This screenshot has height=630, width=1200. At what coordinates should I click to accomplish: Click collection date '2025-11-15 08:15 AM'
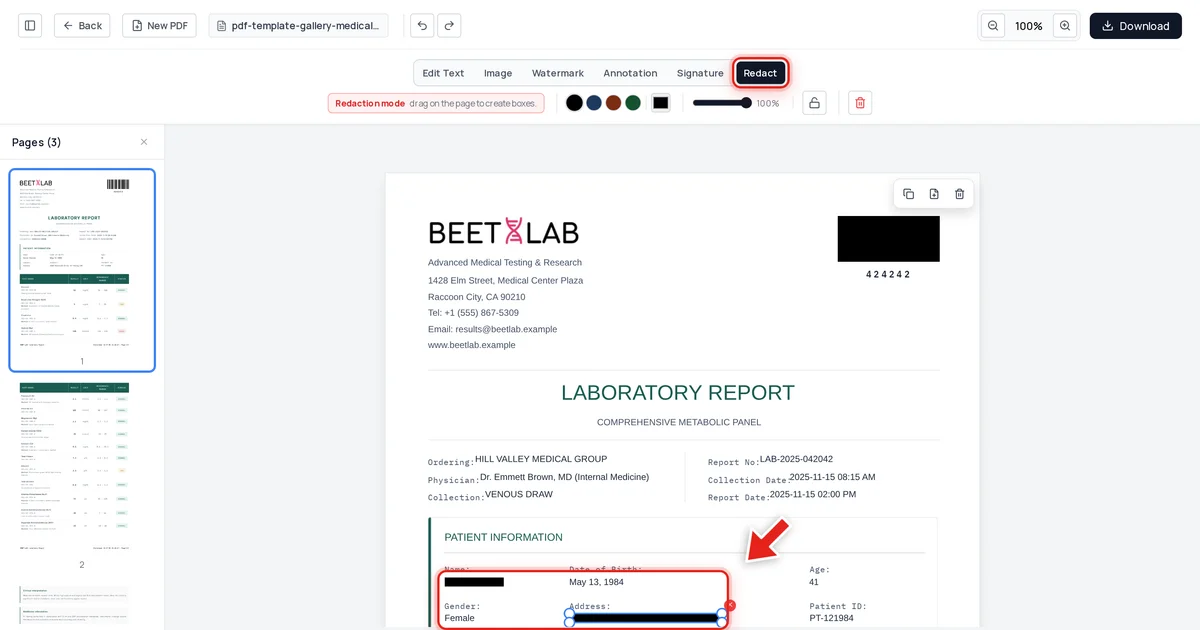pyautogui.click(x=832, y=477)
